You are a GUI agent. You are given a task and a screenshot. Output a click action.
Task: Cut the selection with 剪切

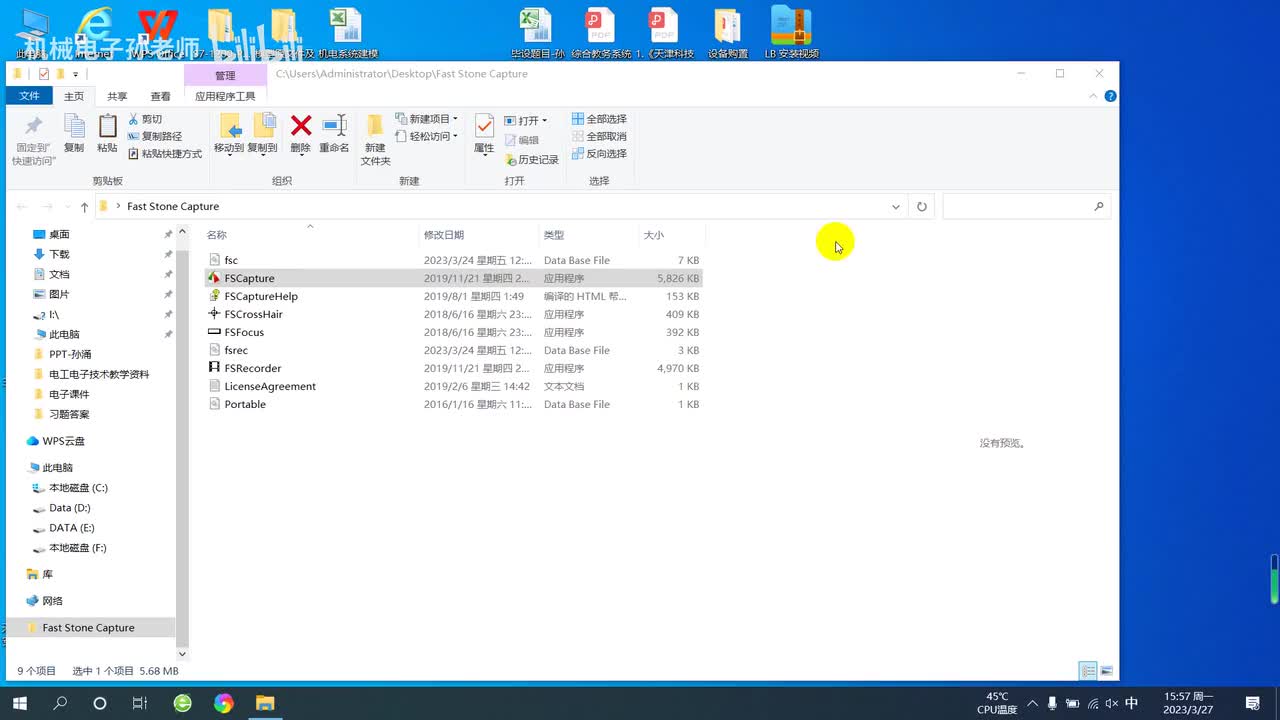(145, 119)
